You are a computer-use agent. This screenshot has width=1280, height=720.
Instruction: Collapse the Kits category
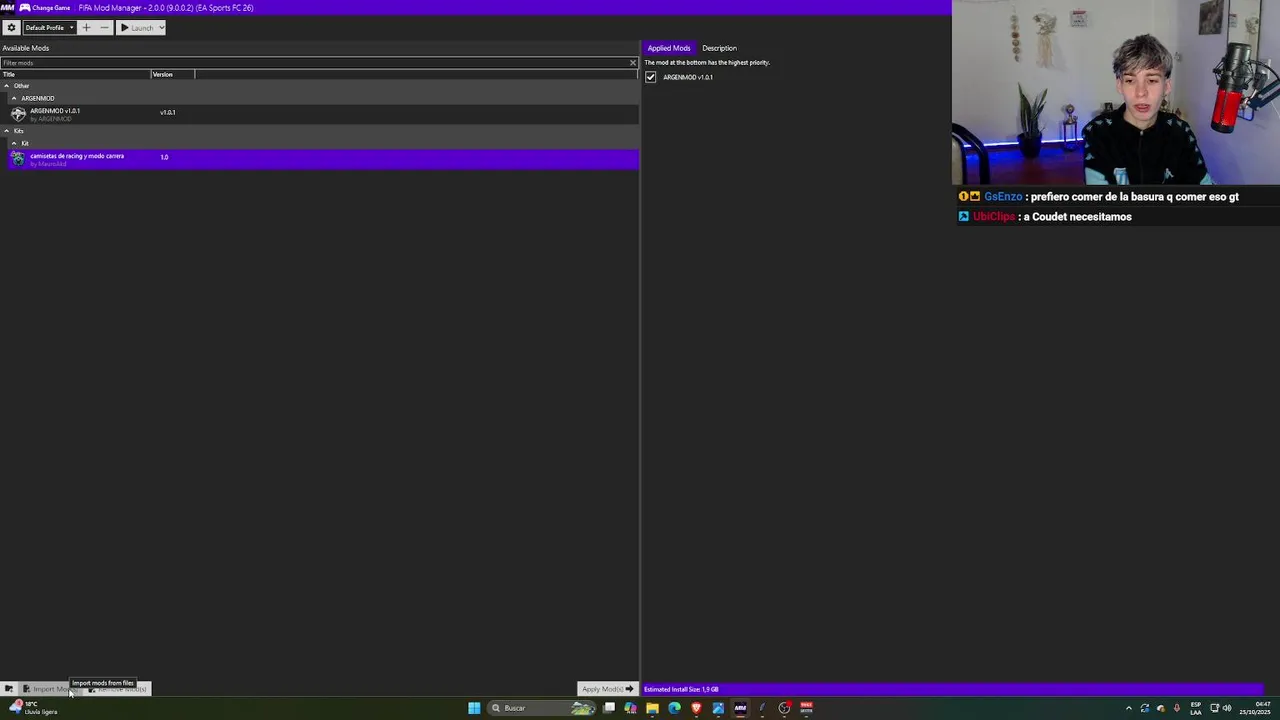[6, 131]
